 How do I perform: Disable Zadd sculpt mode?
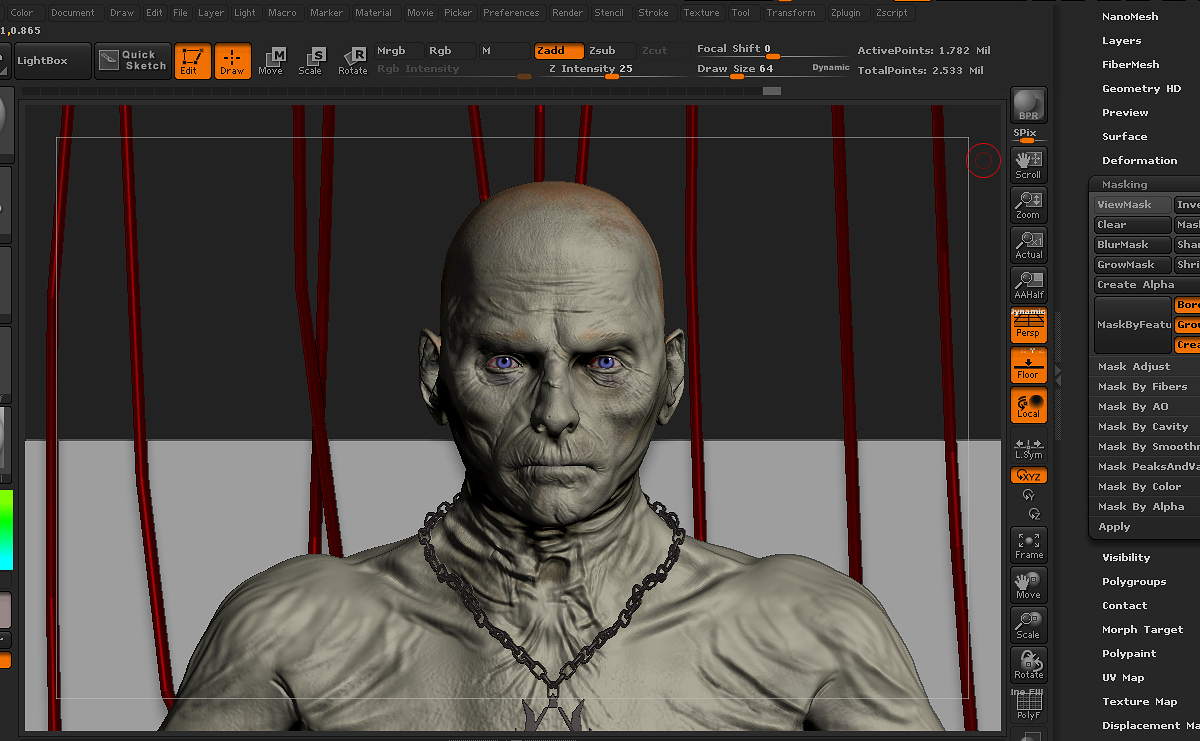[558, 51]
